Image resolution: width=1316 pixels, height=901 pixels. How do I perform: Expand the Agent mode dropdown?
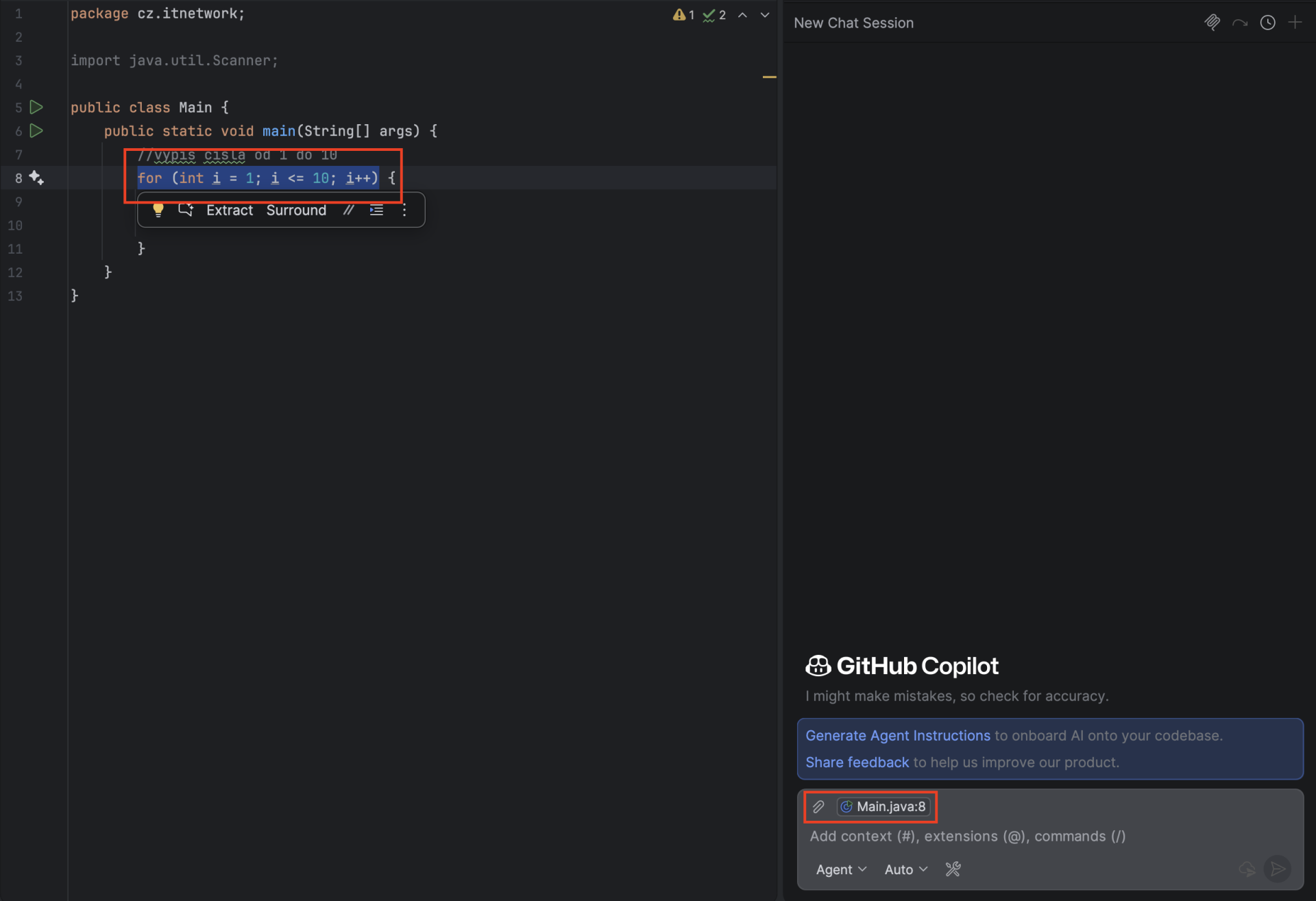tap(841, 869)
